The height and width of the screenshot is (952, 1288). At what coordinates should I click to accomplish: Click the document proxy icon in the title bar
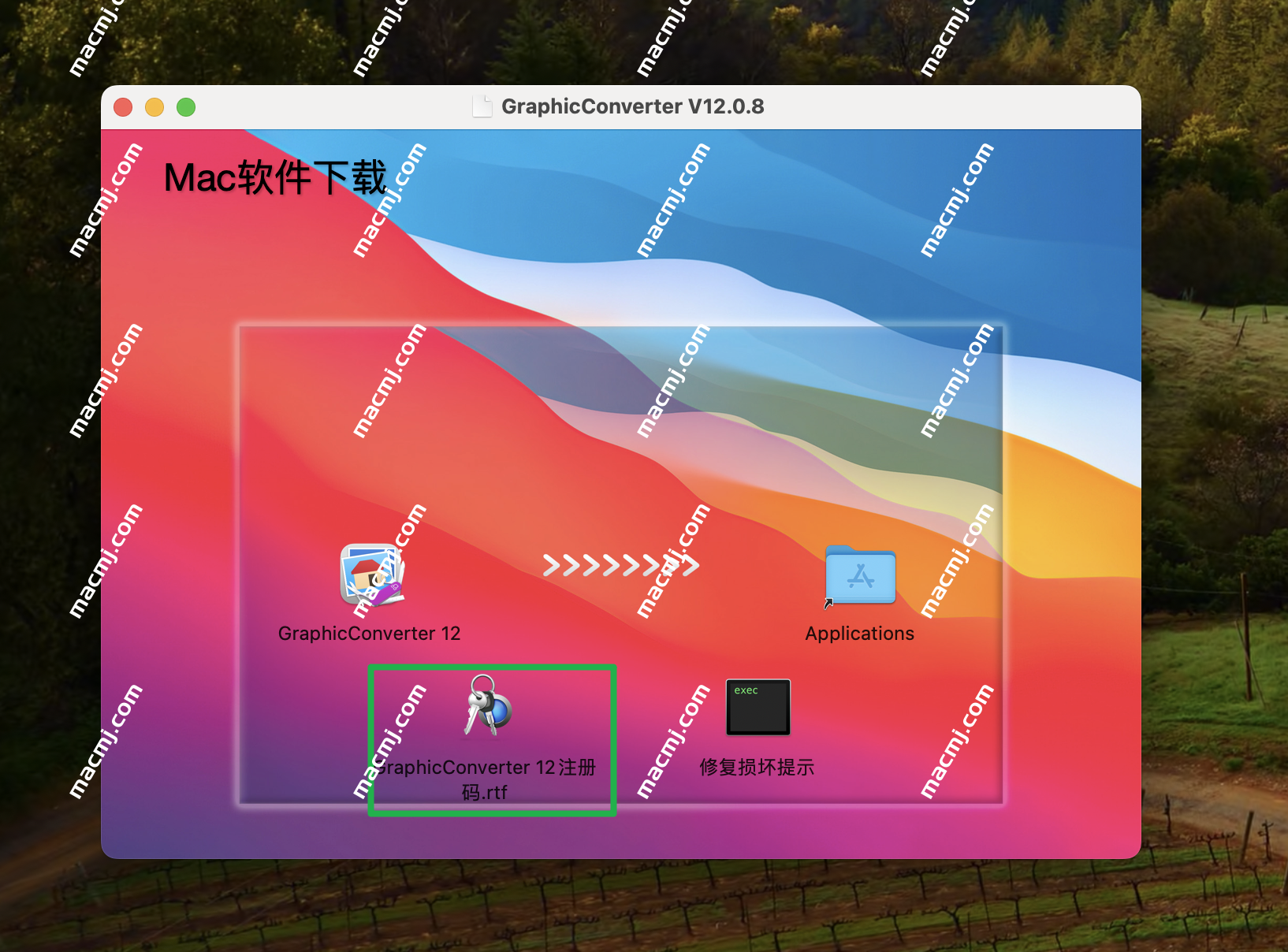click(x=482, y=106)
